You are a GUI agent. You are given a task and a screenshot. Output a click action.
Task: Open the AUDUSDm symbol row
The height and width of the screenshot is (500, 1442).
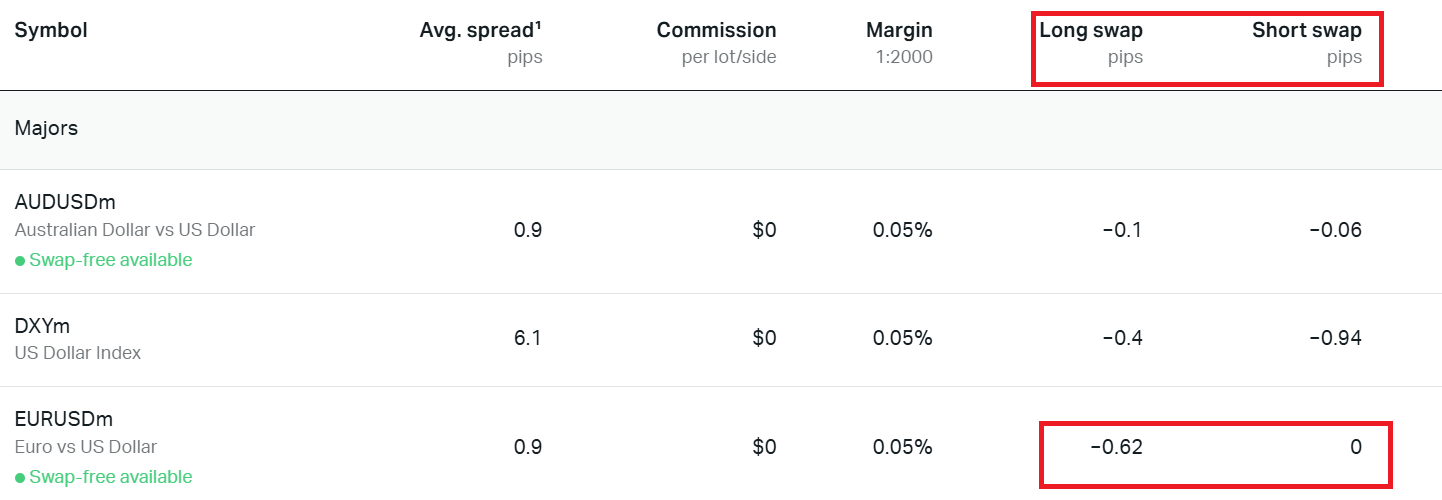65,203
